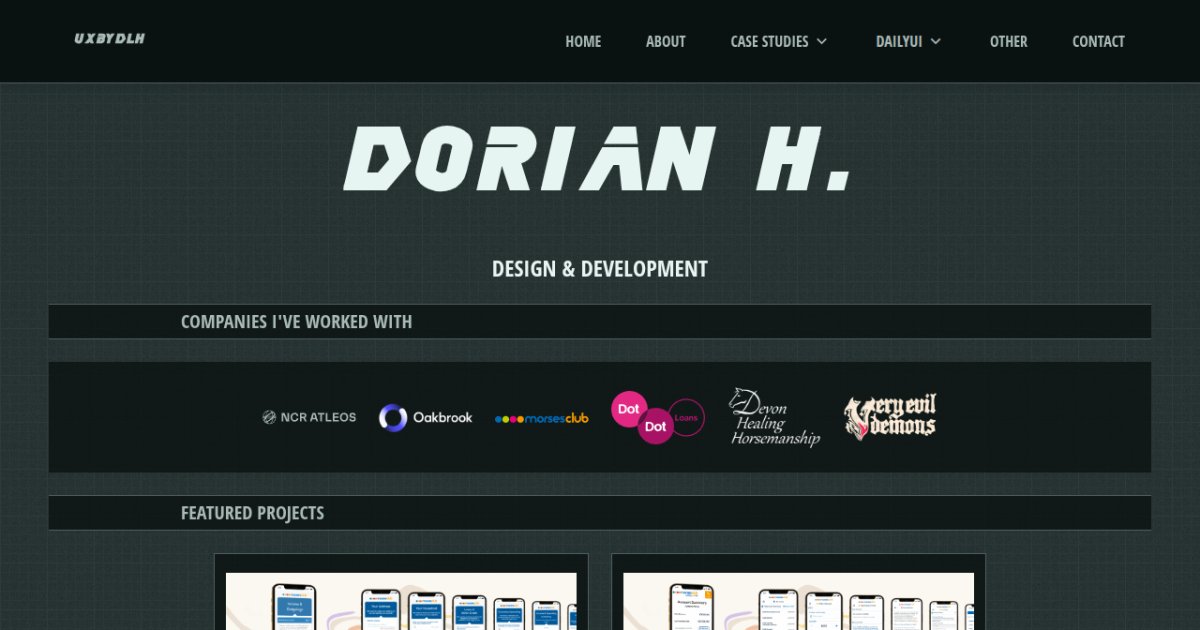
Task: Open the first featured project thumbnail
Action: [x=401, y=600]
